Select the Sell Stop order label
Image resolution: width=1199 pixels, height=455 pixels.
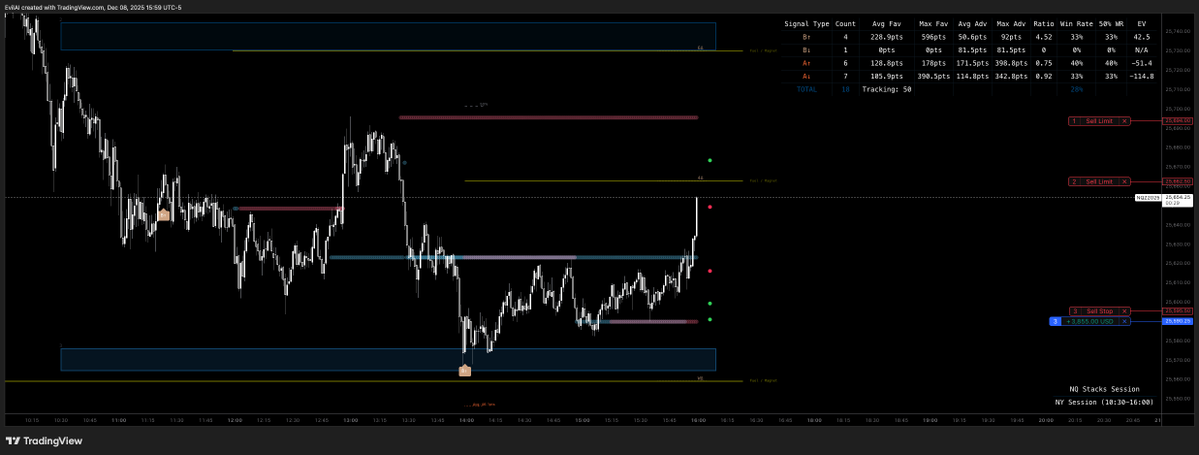pos(1100,311)
